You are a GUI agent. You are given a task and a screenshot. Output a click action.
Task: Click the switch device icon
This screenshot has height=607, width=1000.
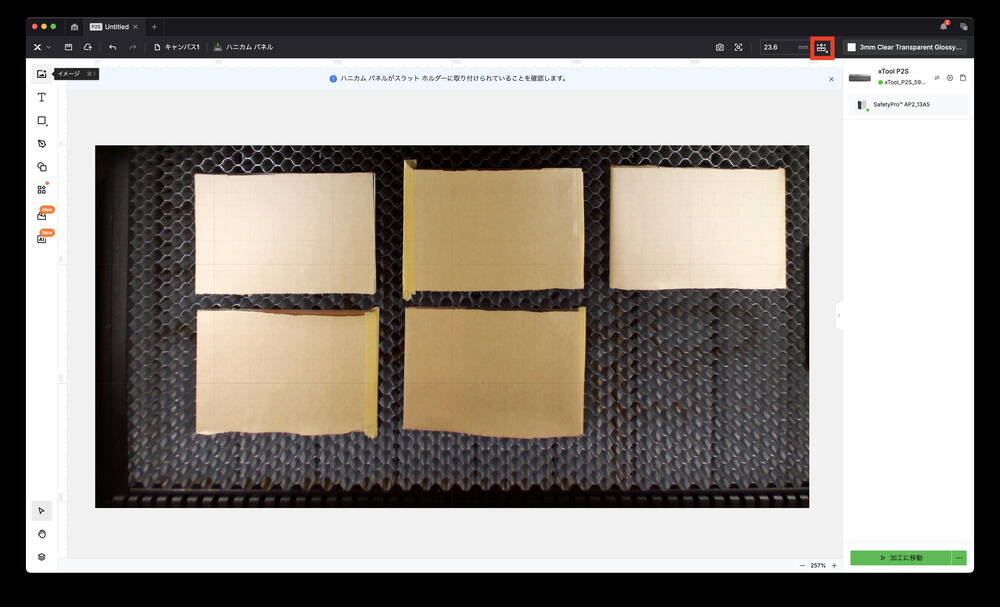click(x=937, y=78)
